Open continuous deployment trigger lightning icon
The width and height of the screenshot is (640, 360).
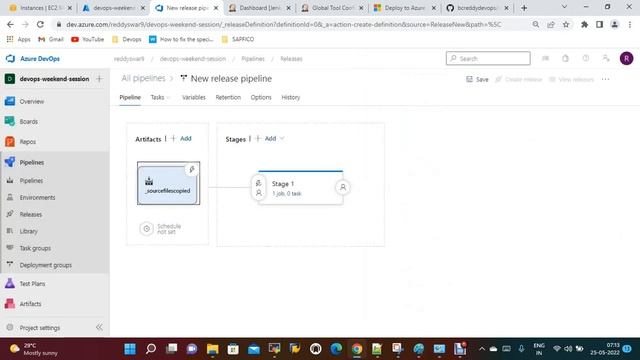click(x=191, y=169)
